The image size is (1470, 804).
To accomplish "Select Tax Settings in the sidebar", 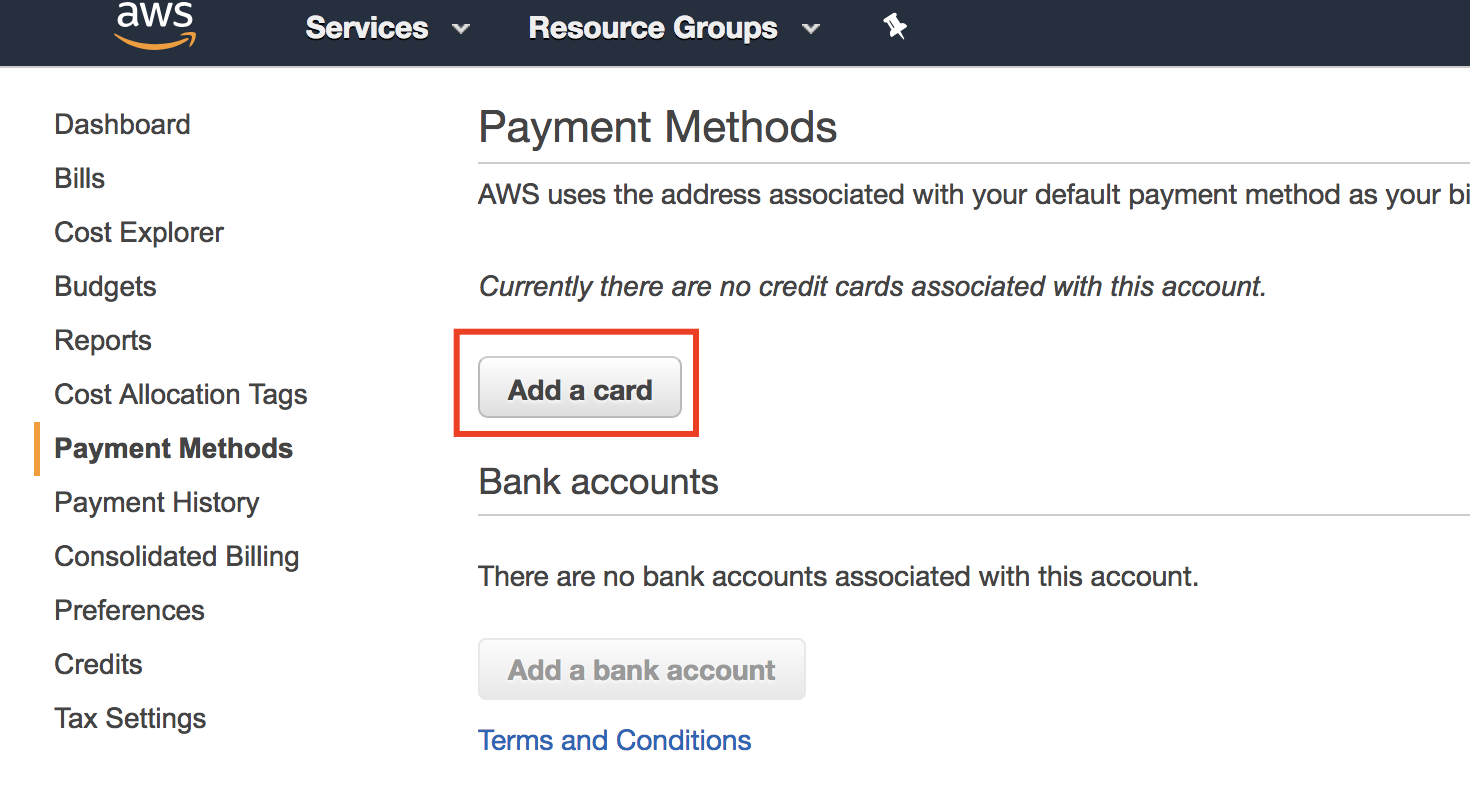I will (x=130, y=719).
